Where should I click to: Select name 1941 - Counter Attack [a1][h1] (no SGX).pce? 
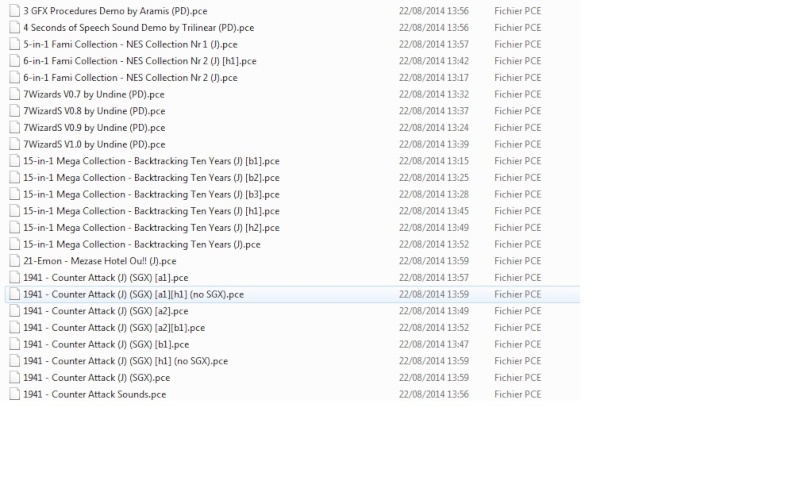133,294
